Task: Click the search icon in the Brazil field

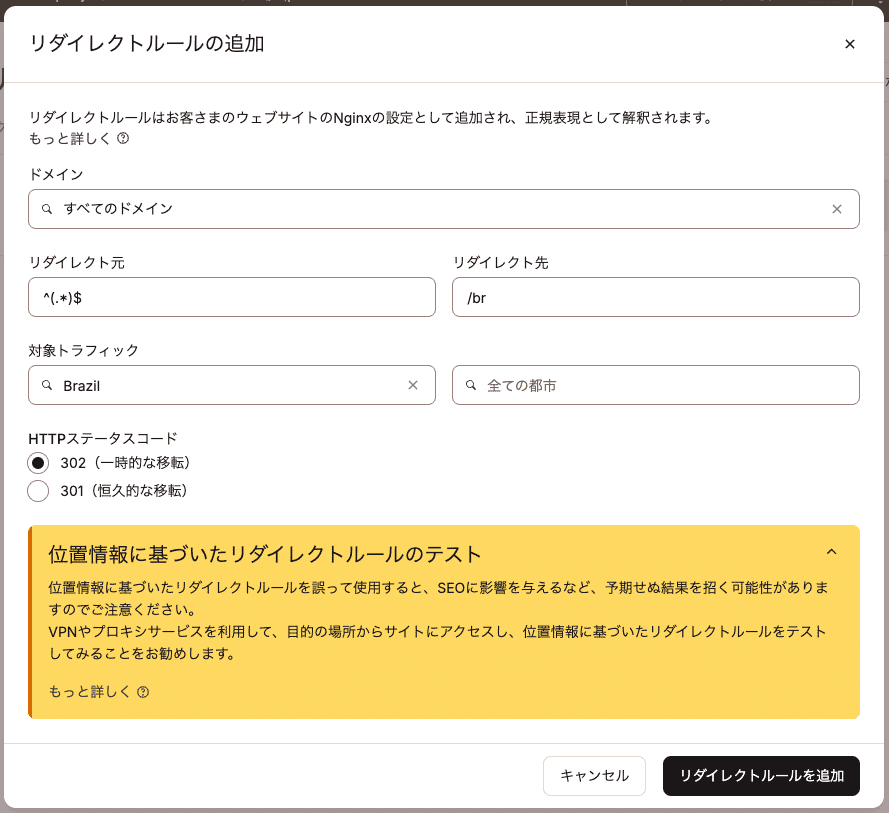Action: [46, 385]
